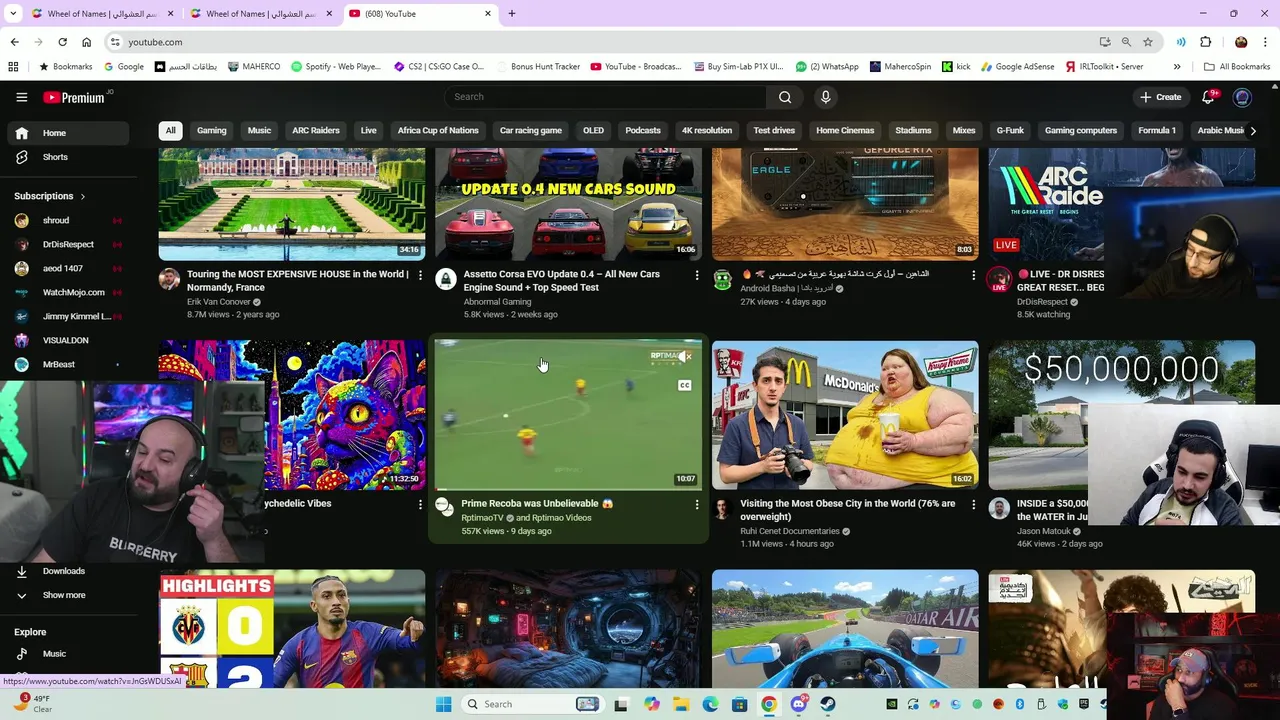
Task: Open a new browser tab
Action: pyautogui.click(x=512, y=14)
